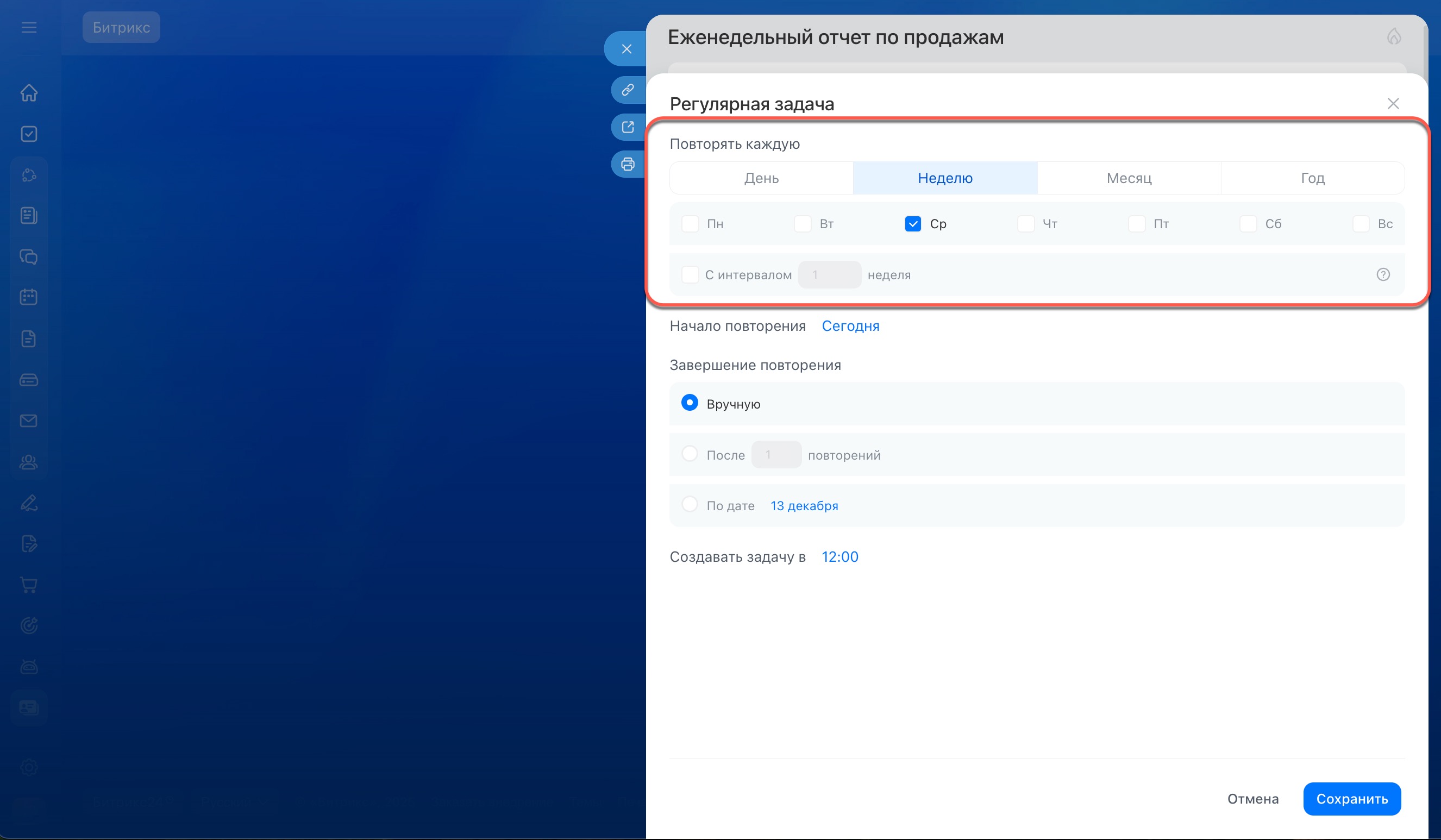Open the calendar icon in sidebar
The width and height of the screenshot is (1441, 840).
point(29,297)
